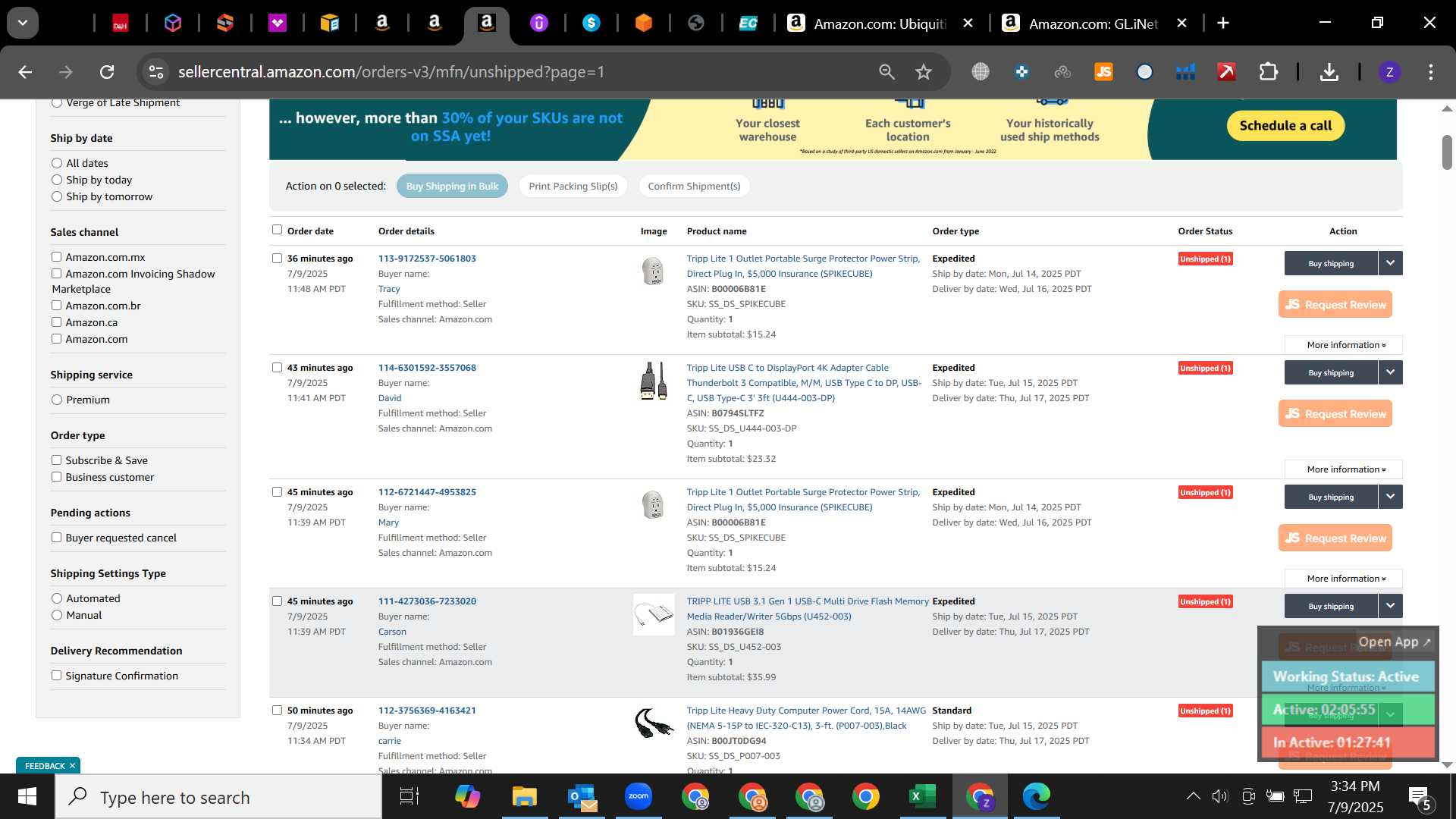1456x819 pixels.
Task: Click the page vertical scrollbar thumb
Action: (x=1447, y=152)
